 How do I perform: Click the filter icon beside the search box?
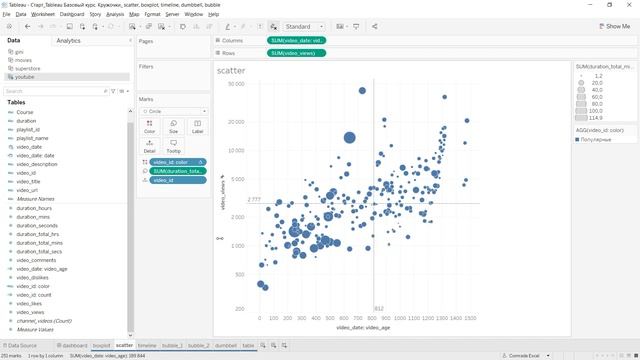coord(113,91)
